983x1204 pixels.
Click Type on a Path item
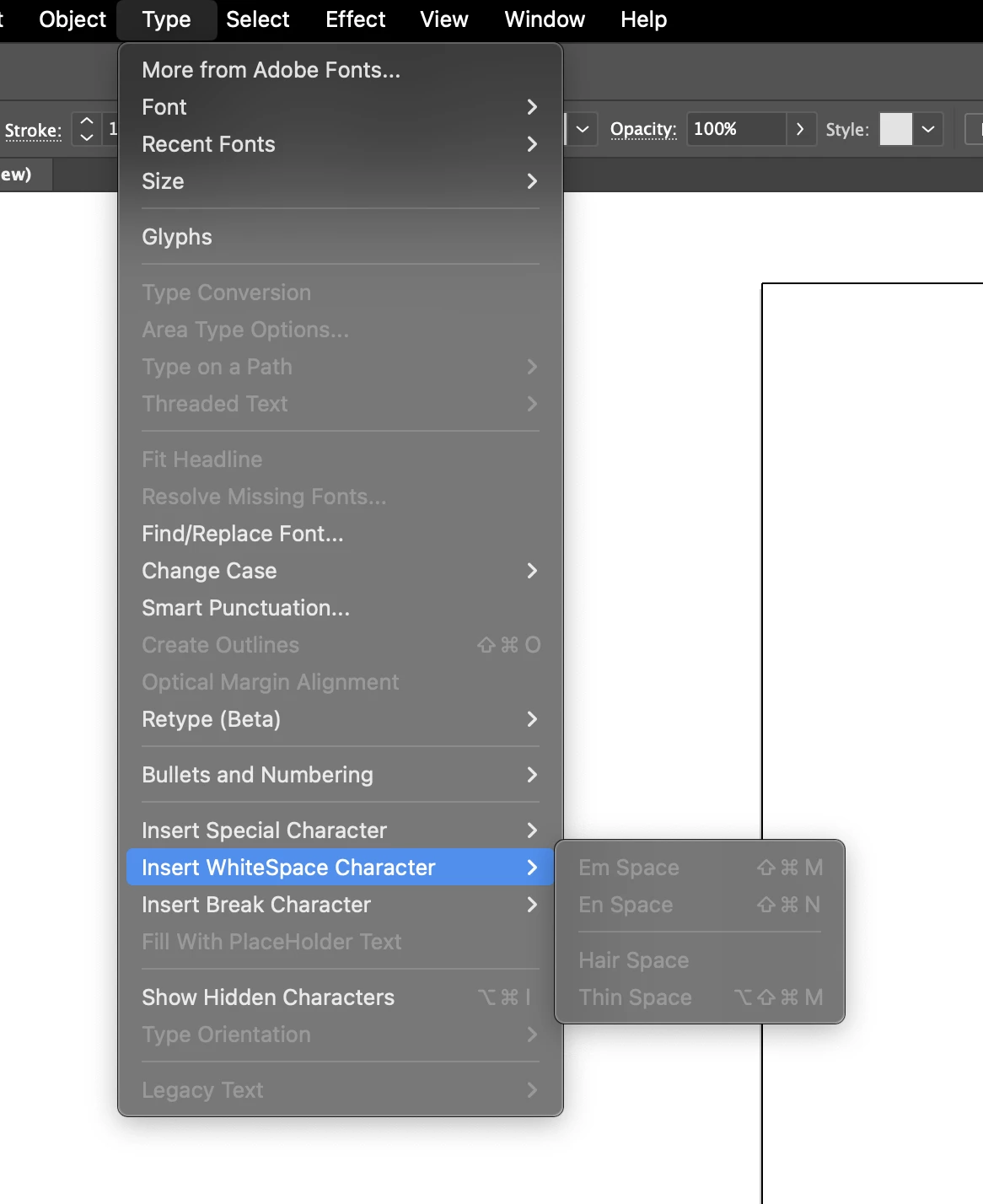(340, 367)
